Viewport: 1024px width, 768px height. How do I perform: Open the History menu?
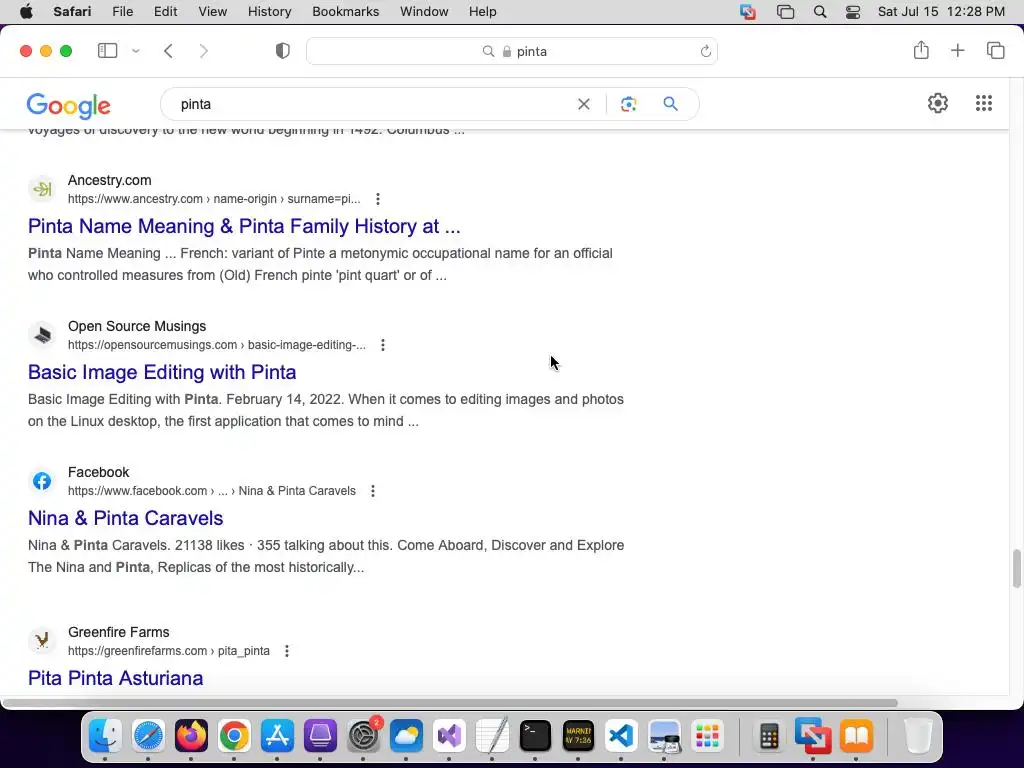pos(269,12)
